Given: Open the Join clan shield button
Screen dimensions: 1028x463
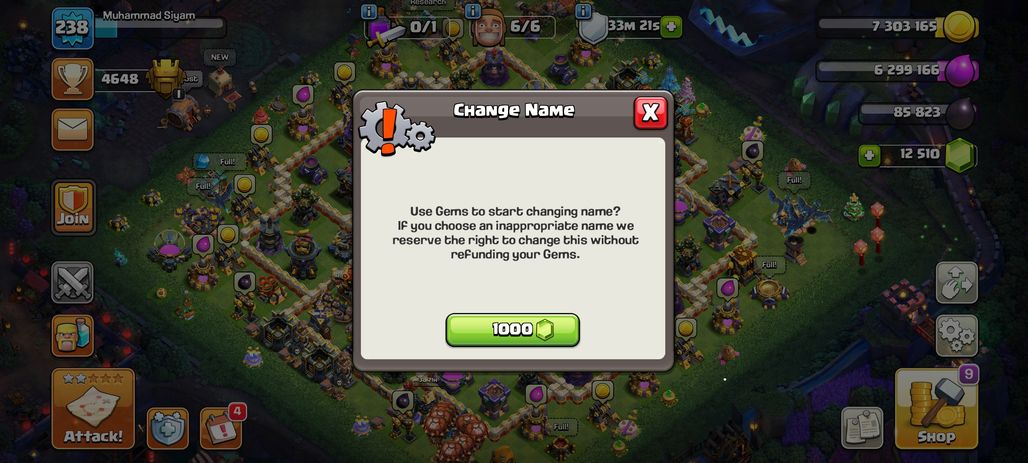Looking at the screenshot, I should pos(73,207).
